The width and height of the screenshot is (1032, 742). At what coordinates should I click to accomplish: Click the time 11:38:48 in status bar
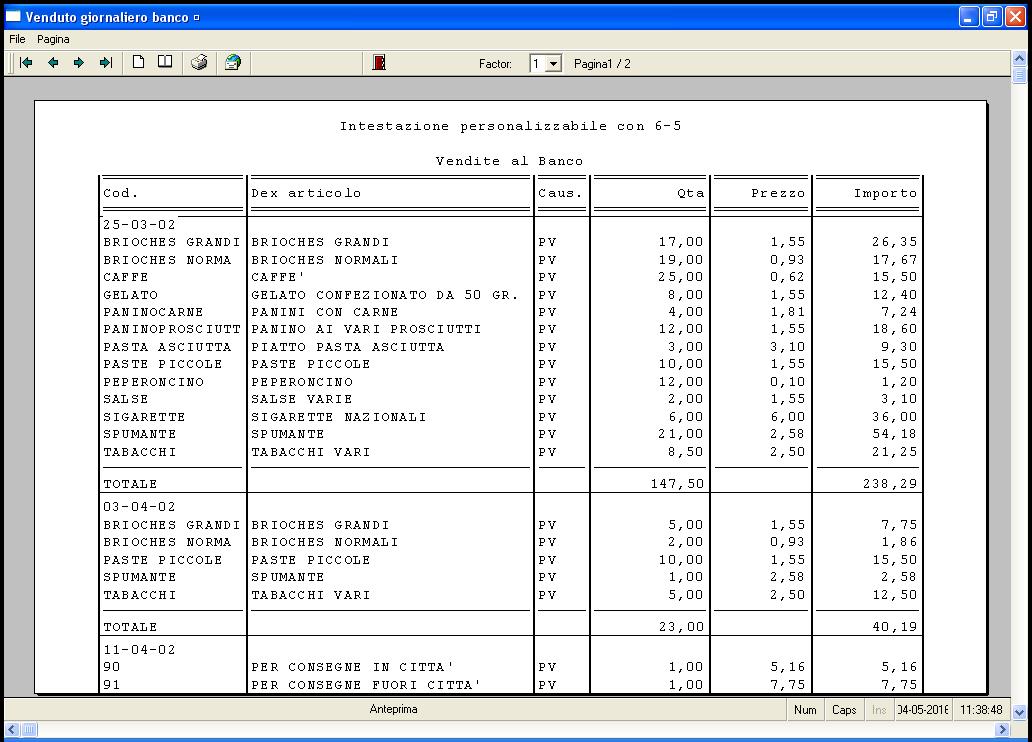[981, 710]
